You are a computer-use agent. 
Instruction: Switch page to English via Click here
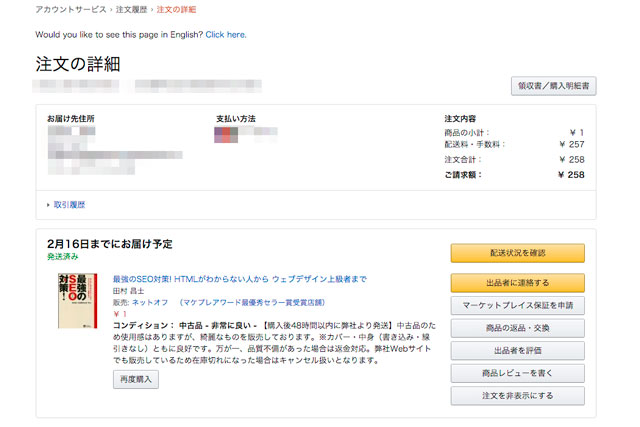(x=226, y=35)
